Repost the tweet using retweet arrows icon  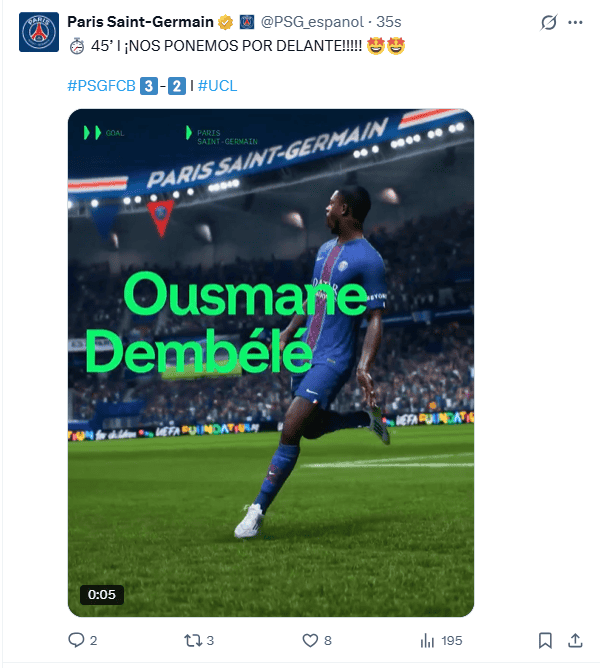193,640
